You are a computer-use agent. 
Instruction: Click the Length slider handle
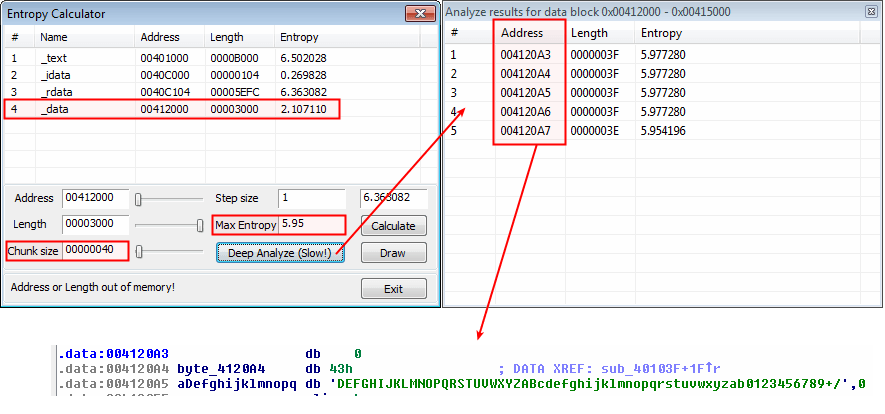click(x=201, y=225)
